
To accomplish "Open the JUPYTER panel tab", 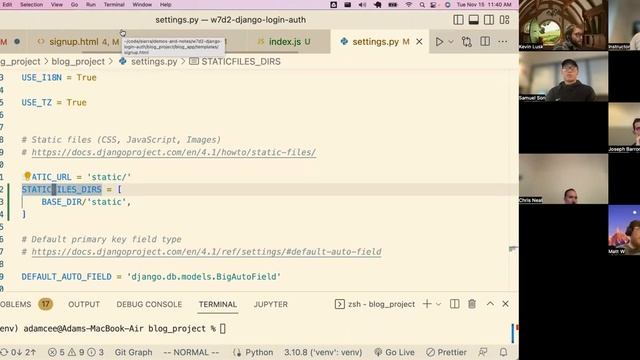I will [271, 304].
